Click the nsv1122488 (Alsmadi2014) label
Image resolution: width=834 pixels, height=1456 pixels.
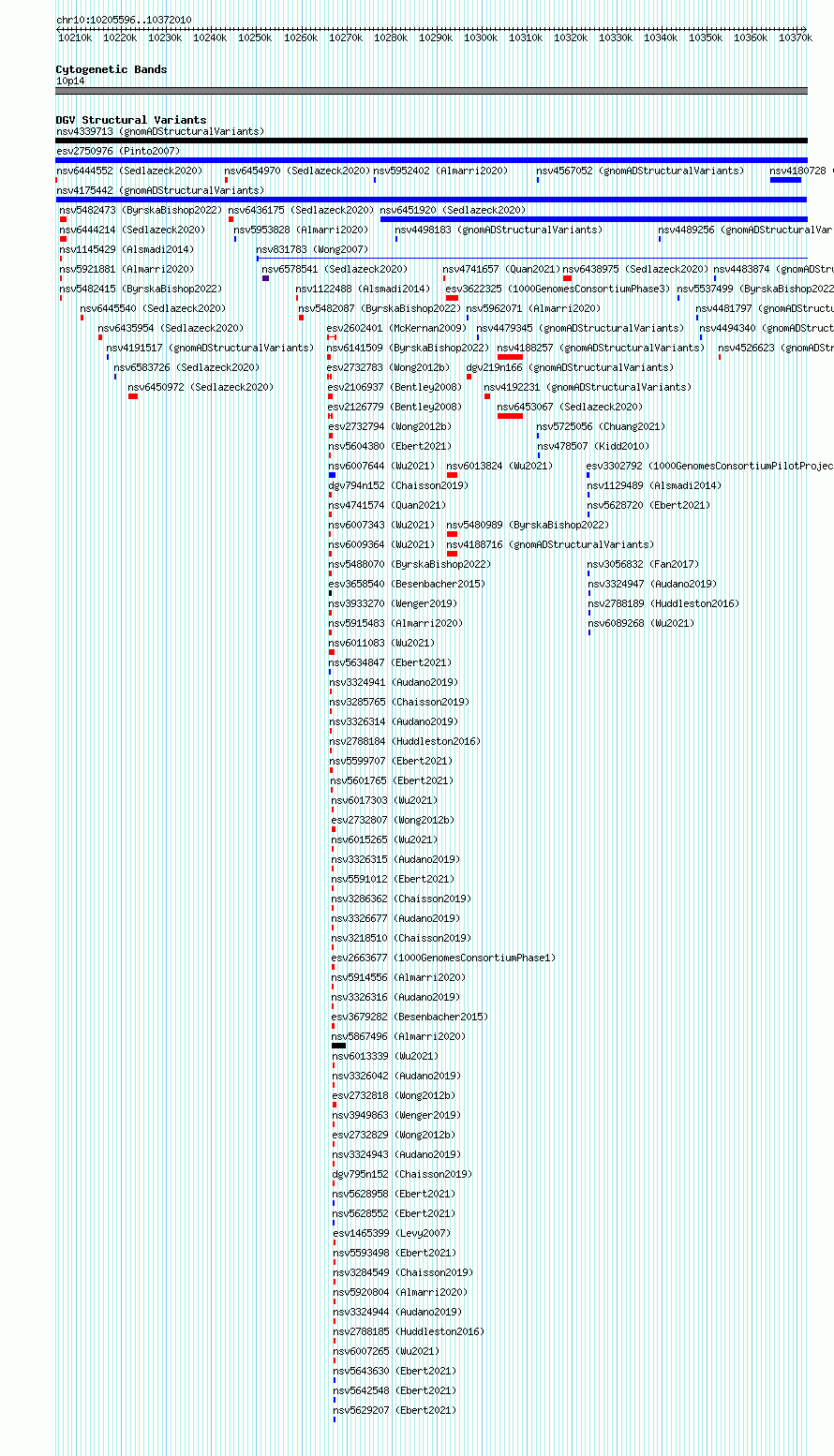363,289
